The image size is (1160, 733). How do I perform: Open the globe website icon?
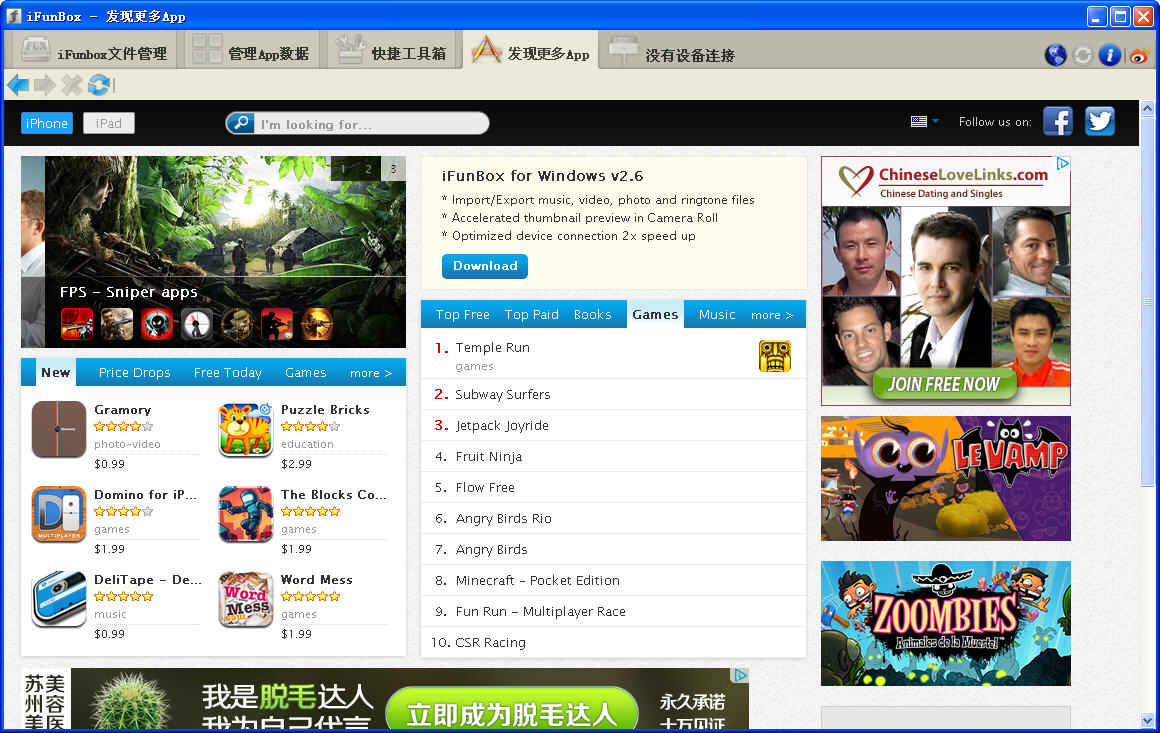(x=1056, y=55)
